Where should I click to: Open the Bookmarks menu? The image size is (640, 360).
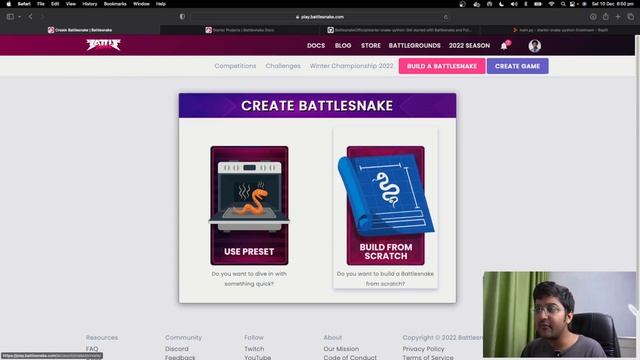115,4
